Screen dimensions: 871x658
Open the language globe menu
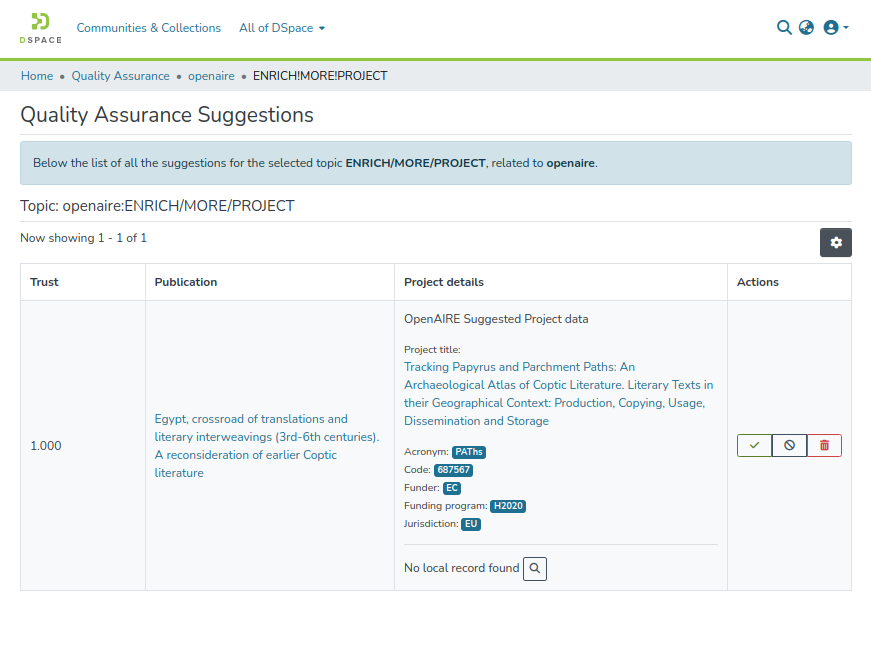(807, 28)
